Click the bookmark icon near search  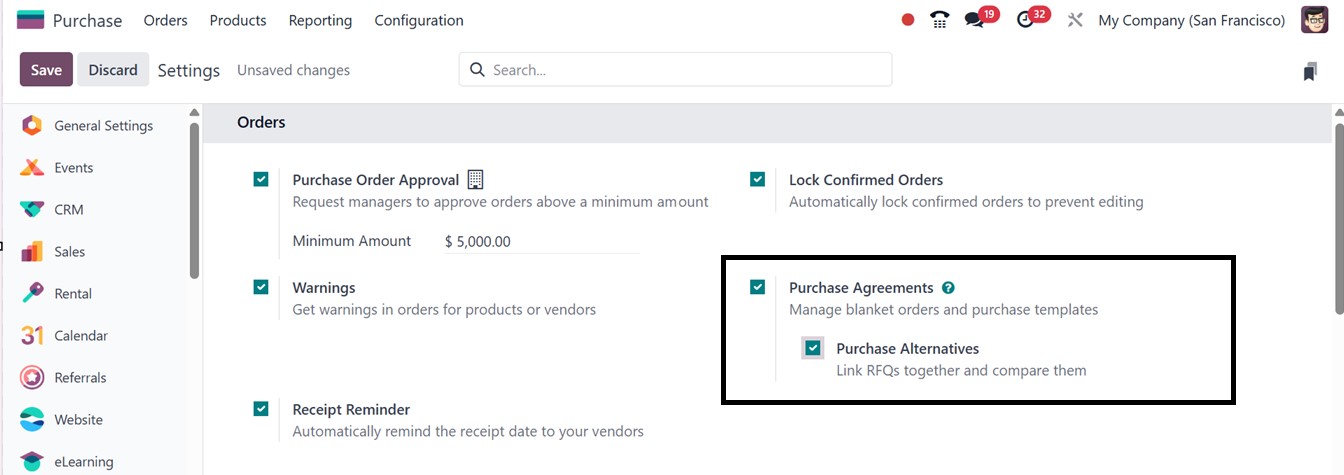tap(1310, 71)
